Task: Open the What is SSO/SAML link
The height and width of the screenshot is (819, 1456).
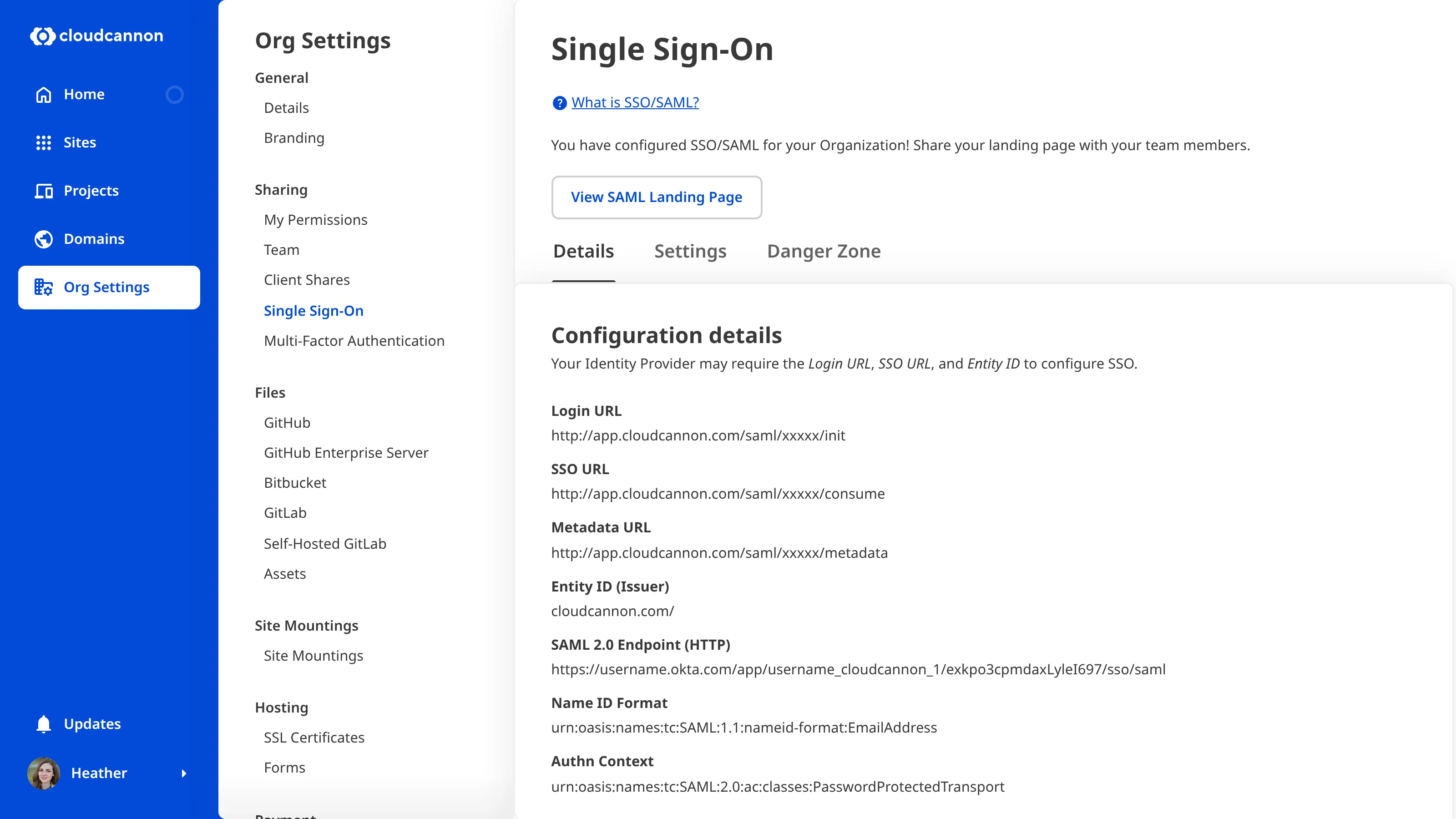Action: tap(634, 102)
